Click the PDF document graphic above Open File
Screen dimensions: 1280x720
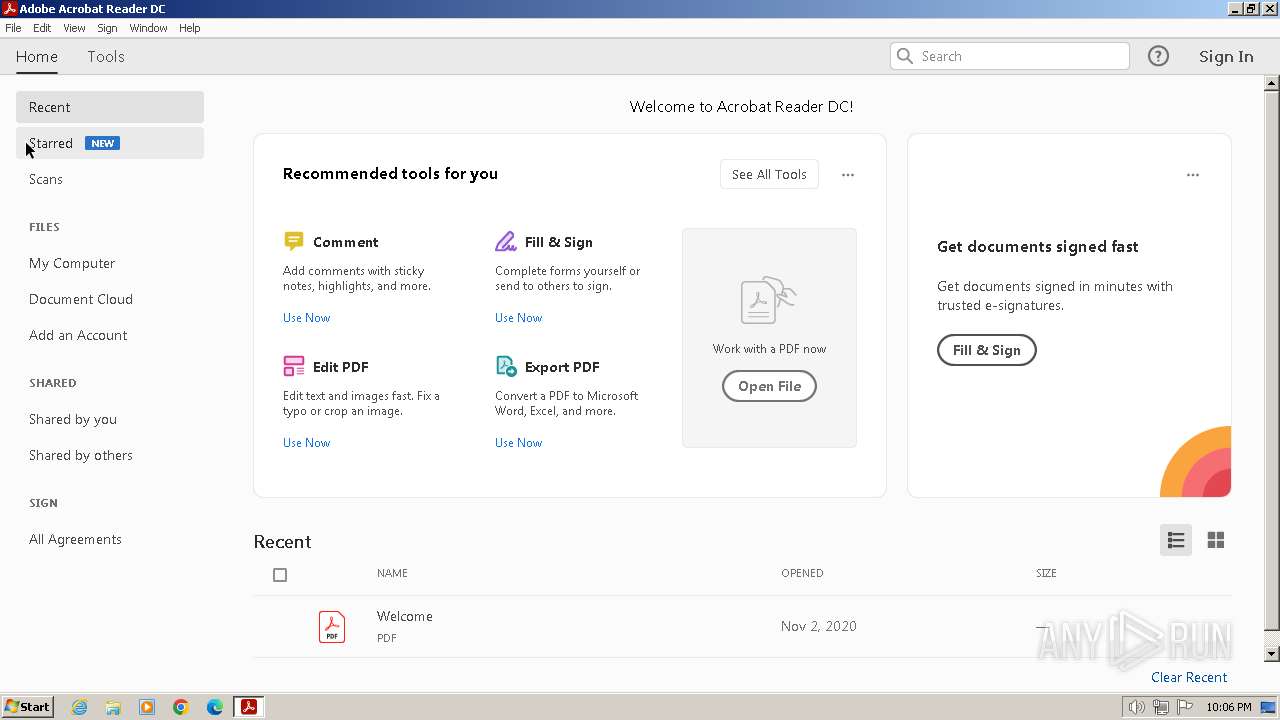click(768, 300)
